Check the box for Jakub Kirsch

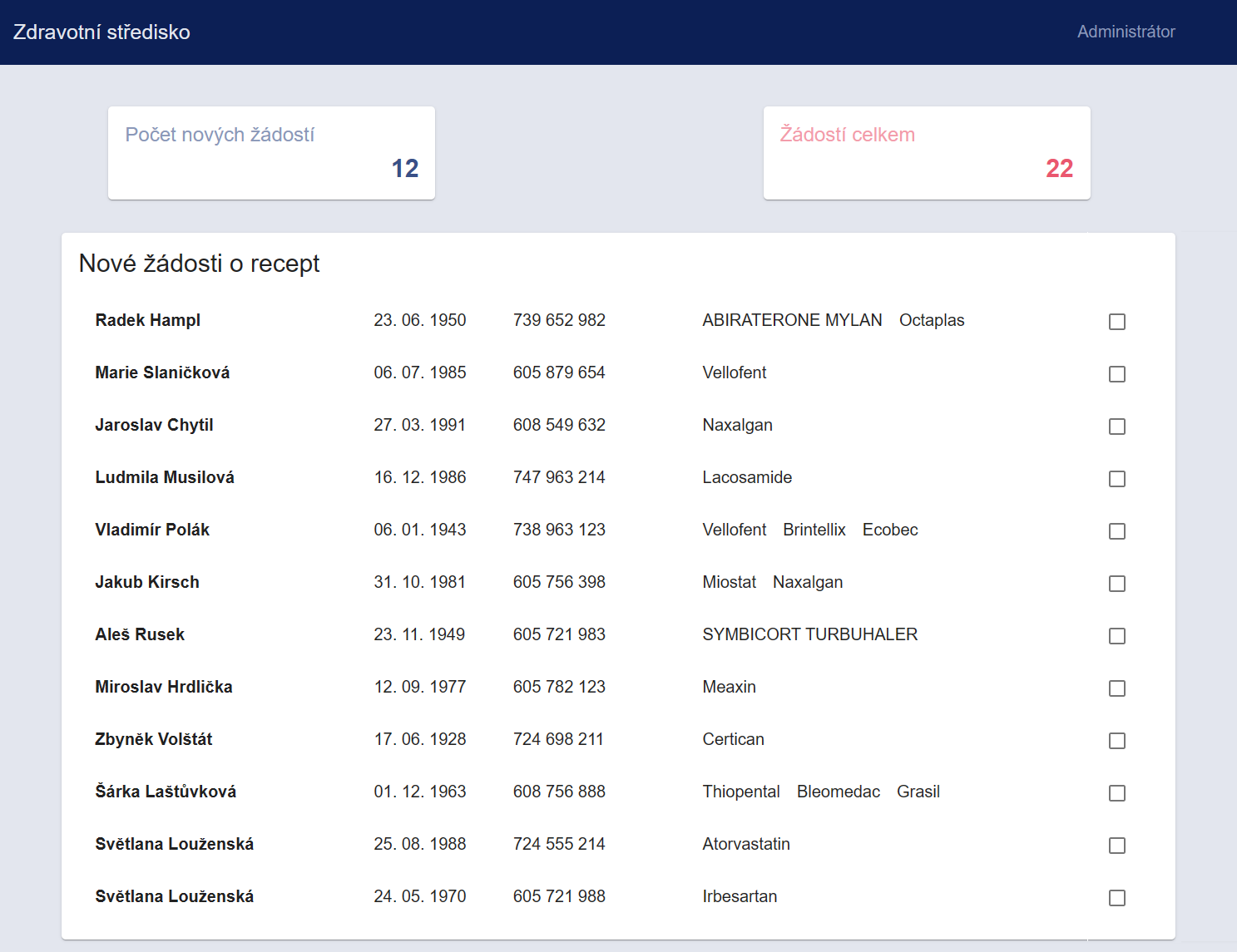point(1116,584)
